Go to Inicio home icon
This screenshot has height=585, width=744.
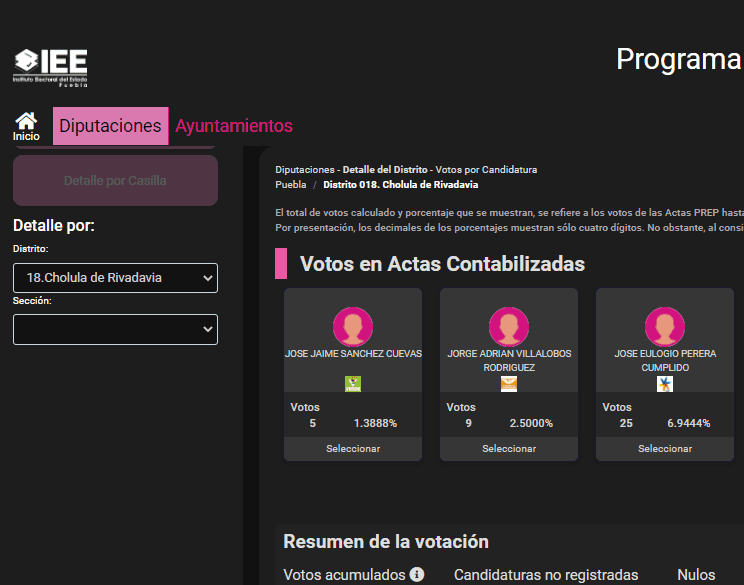[26, 126]
